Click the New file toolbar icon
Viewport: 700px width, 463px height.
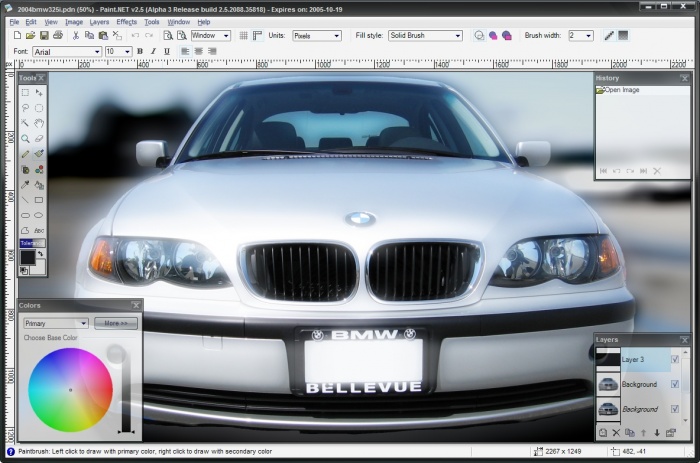coord(17,35)
